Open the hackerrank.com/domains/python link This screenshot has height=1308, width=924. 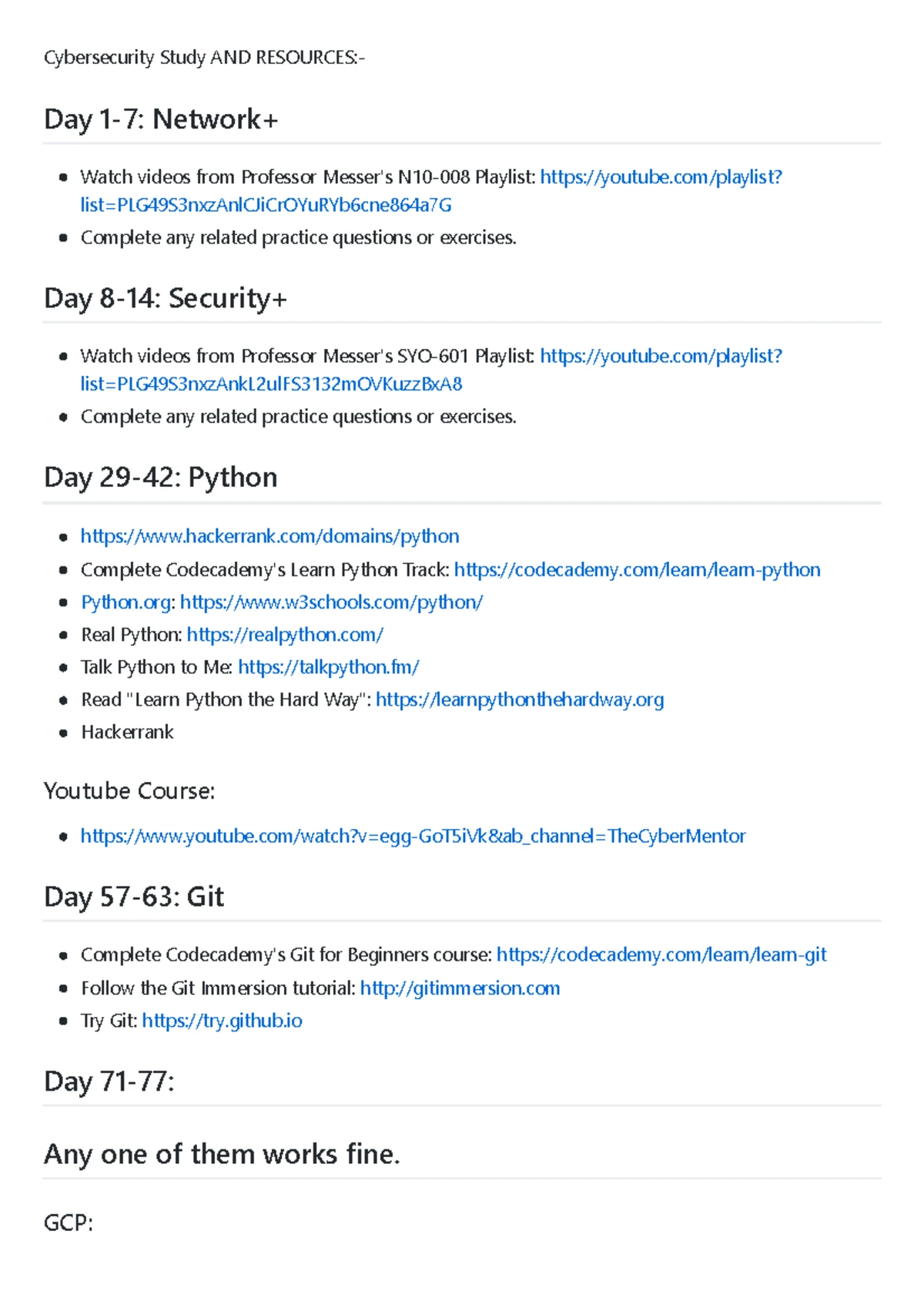269,536
